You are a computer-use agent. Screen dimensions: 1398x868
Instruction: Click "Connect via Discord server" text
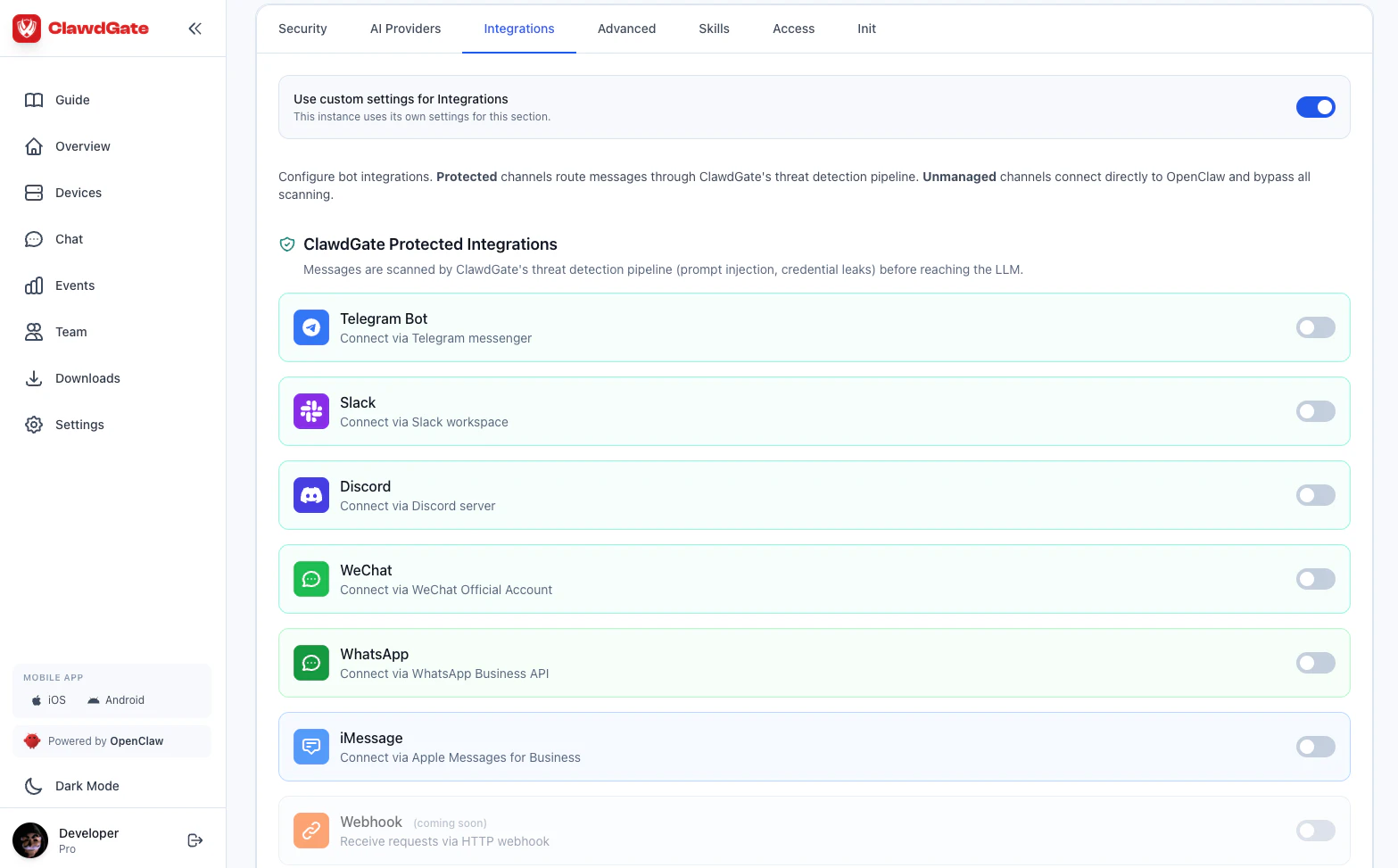(418, 506)
